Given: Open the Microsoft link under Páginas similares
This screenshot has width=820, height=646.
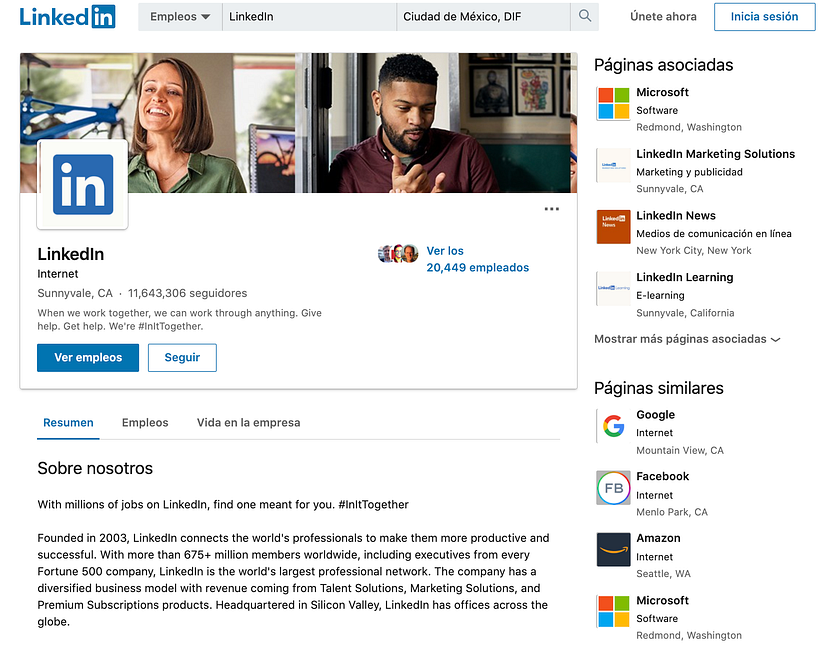Looking at the screenshot, I should [662, 600].
